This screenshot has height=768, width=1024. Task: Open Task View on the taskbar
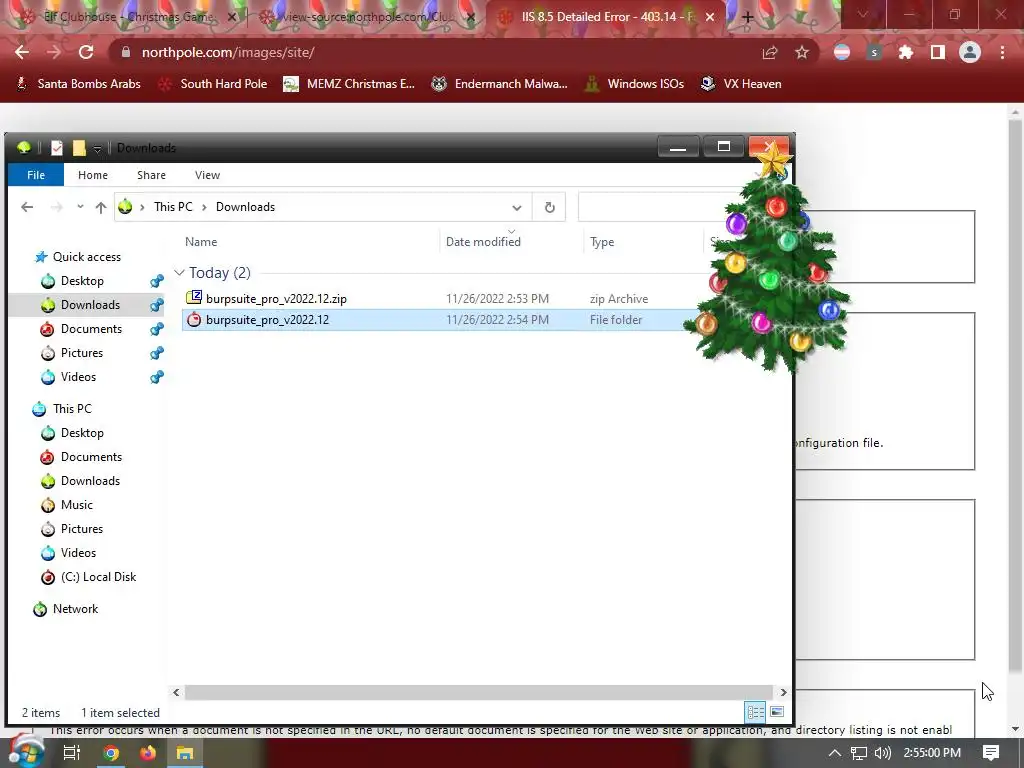[71, 753]
